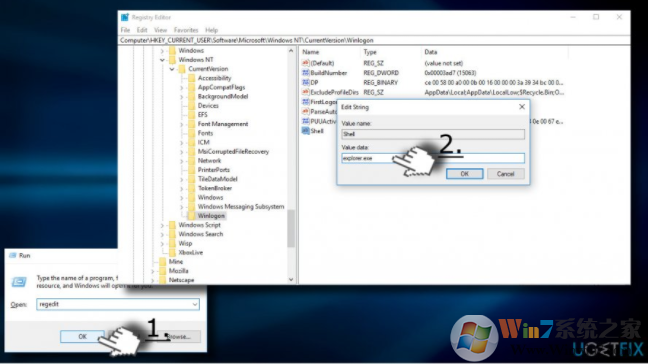Select the BuildNumber DWORD value icon
Screen dimensions: 648x364
[x=305, y=73]
